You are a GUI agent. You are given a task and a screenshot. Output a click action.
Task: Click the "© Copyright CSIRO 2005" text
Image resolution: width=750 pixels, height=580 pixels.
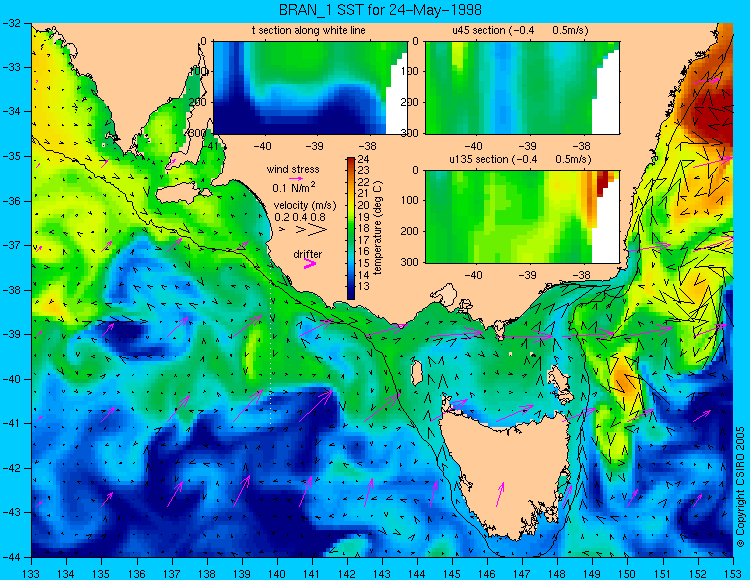[740, 487]
